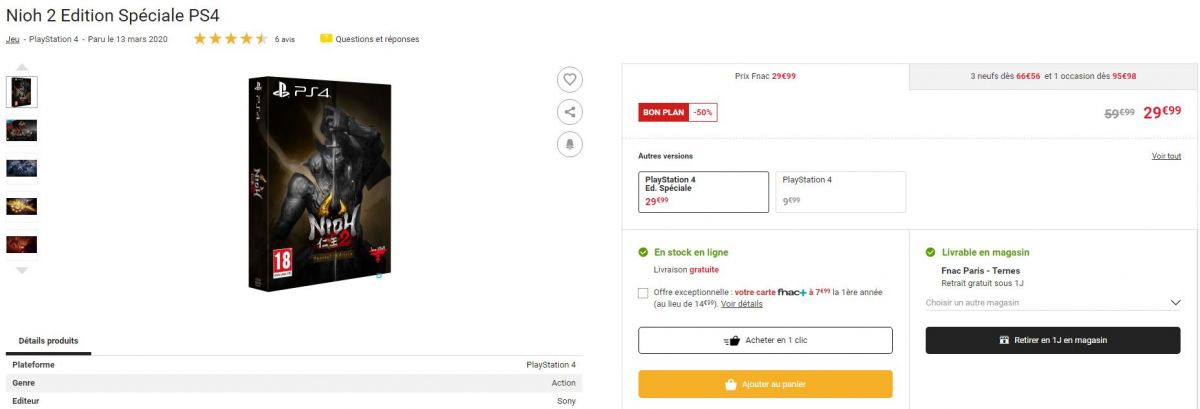Click the yellow Questions et réponses icon
The height and width of the screenshot is (409, 1200).
tap(326, 39)
